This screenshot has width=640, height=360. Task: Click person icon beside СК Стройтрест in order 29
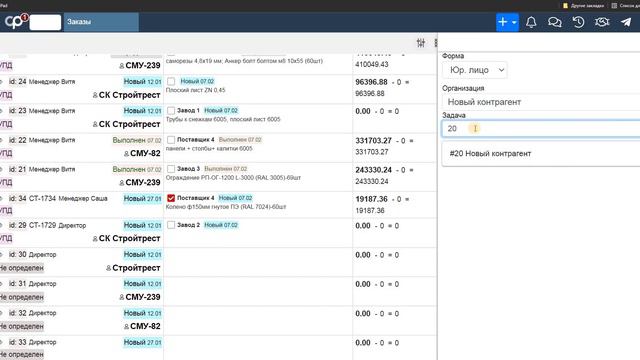pos(95,239)
